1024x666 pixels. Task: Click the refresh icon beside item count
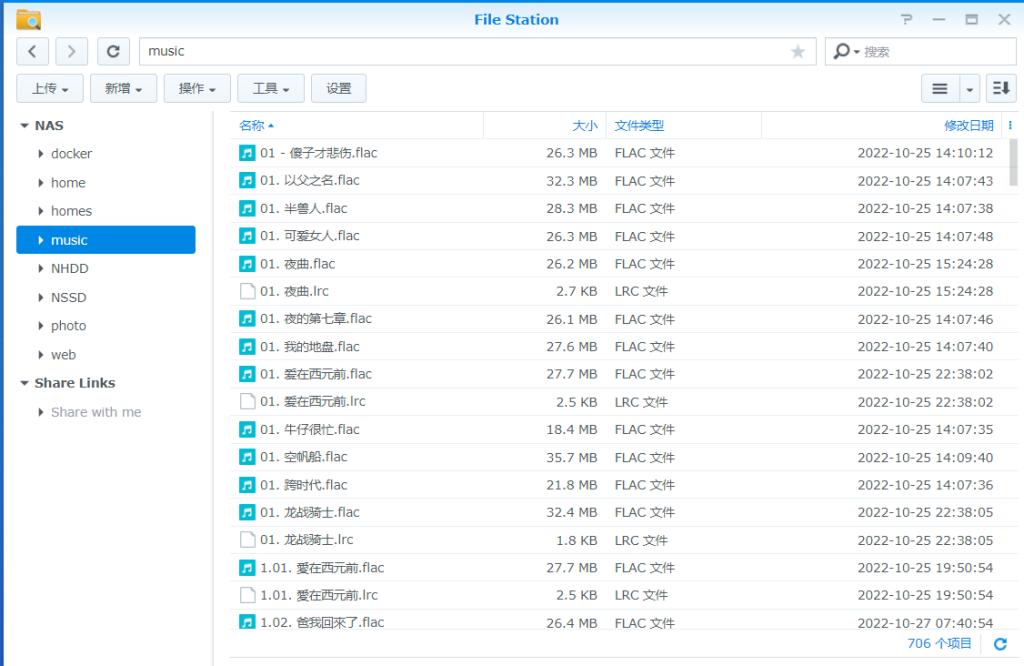click(x=1000, y=644)
